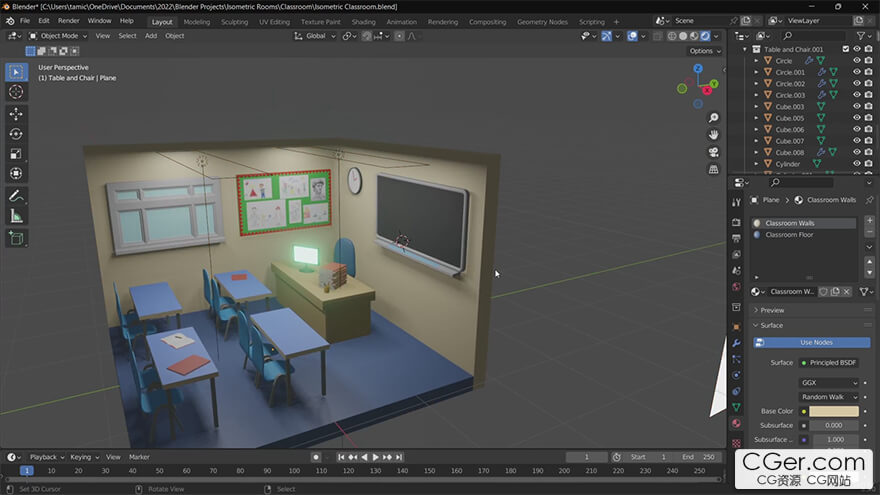Disable Cube.006 render camera icon
The height and width of the screenshot is (495, 880).
pos(869,129)
